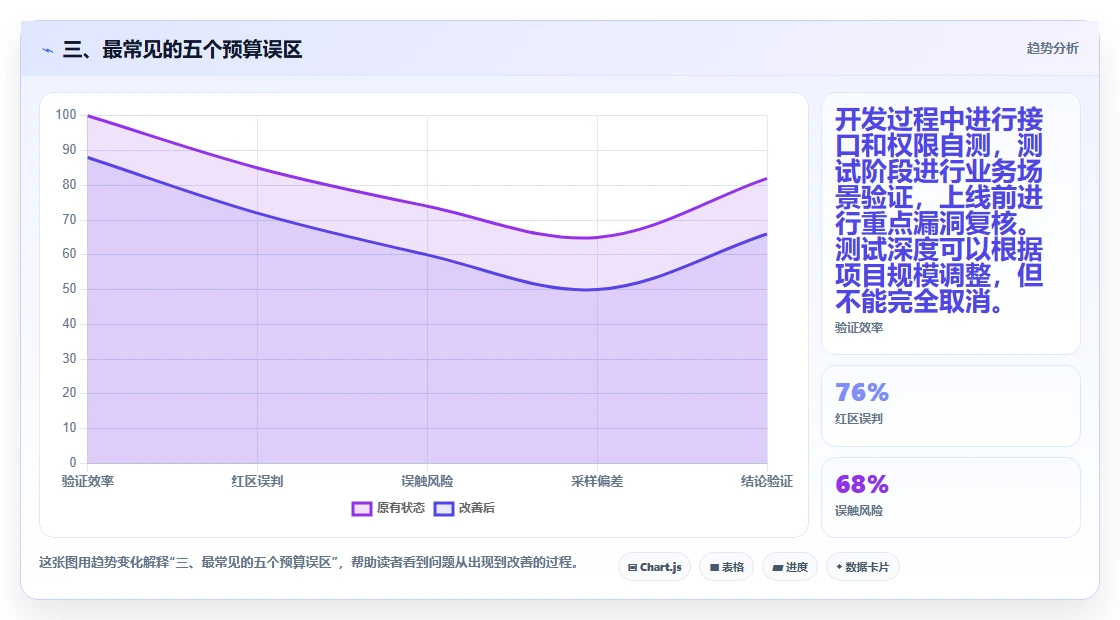The image size is (1120, 620).
Task: Click the large purple paragraph starting 开发过程中
Action: click(x=939, y=210)
